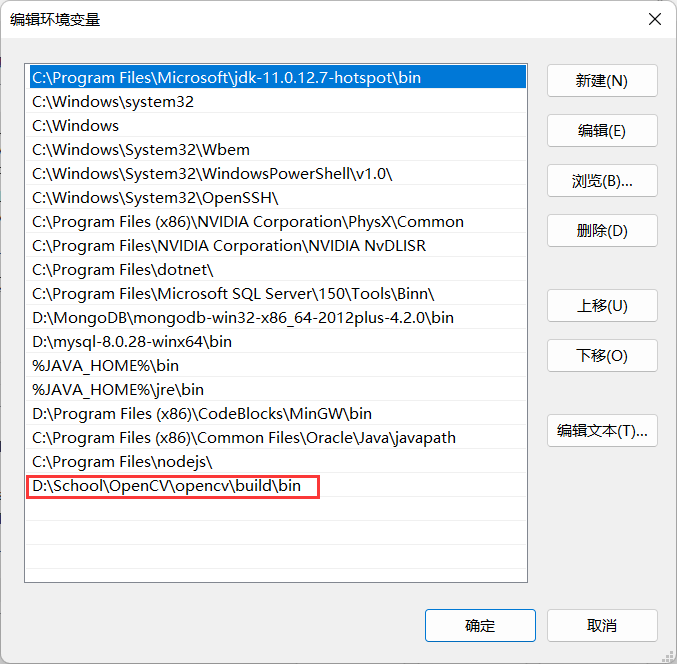The height and width of the screenshot is (664, 677).
Task: Select the NVIDIA NvDLISR path entry
Action: point(278,246)
